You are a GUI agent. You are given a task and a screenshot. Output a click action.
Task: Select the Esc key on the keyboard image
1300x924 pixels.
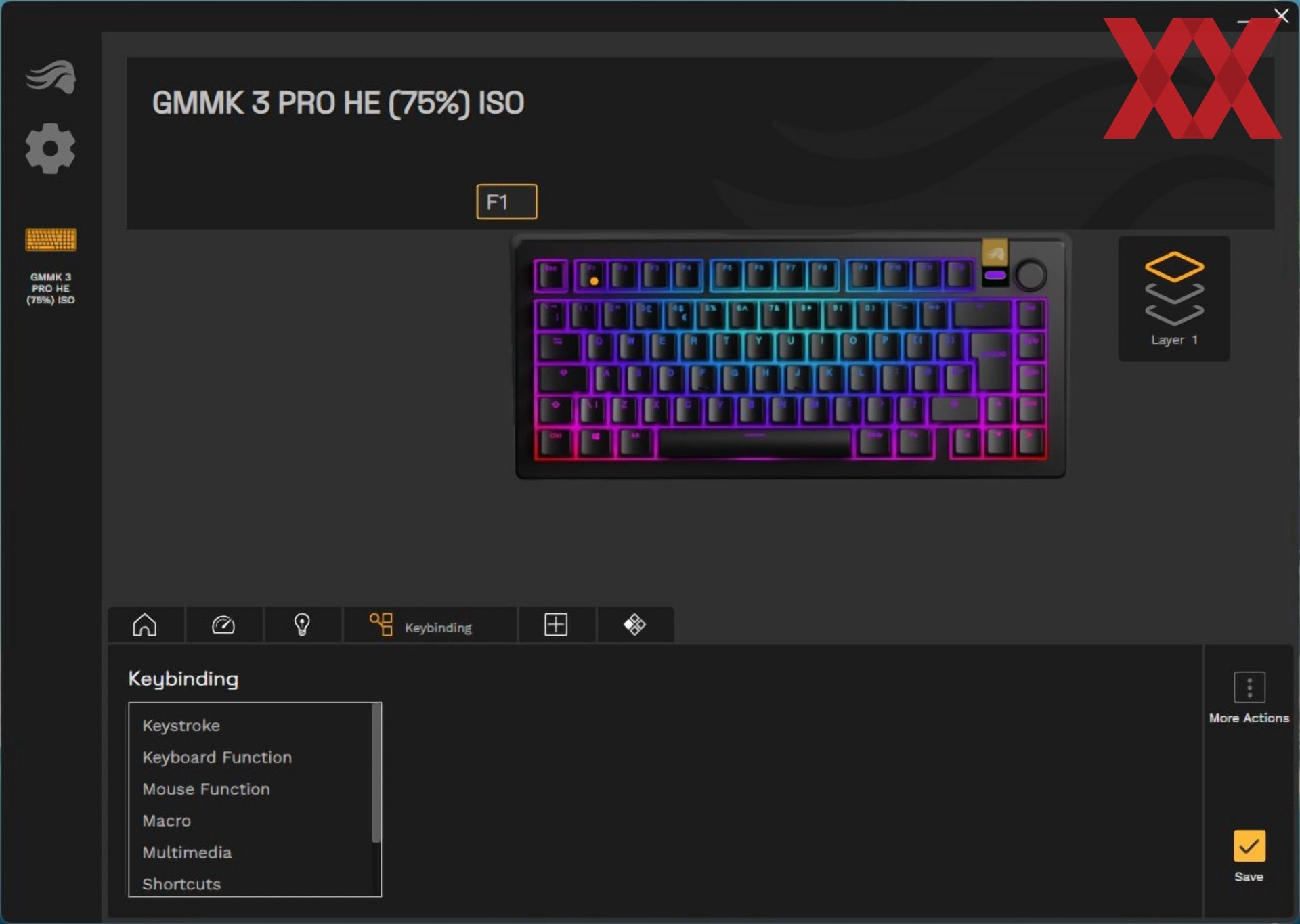(x=552, y=275)
